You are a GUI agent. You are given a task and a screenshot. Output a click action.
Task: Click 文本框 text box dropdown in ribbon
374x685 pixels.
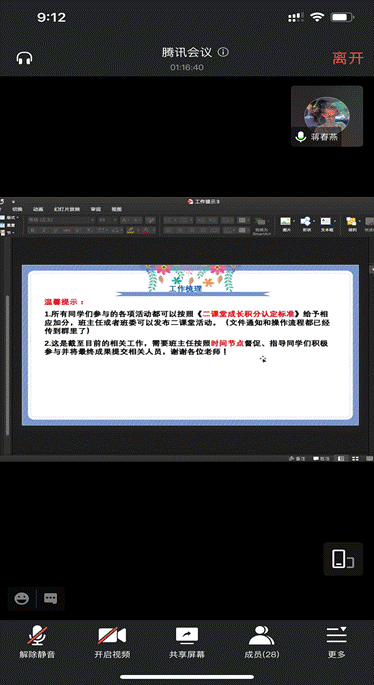point(327,224)
